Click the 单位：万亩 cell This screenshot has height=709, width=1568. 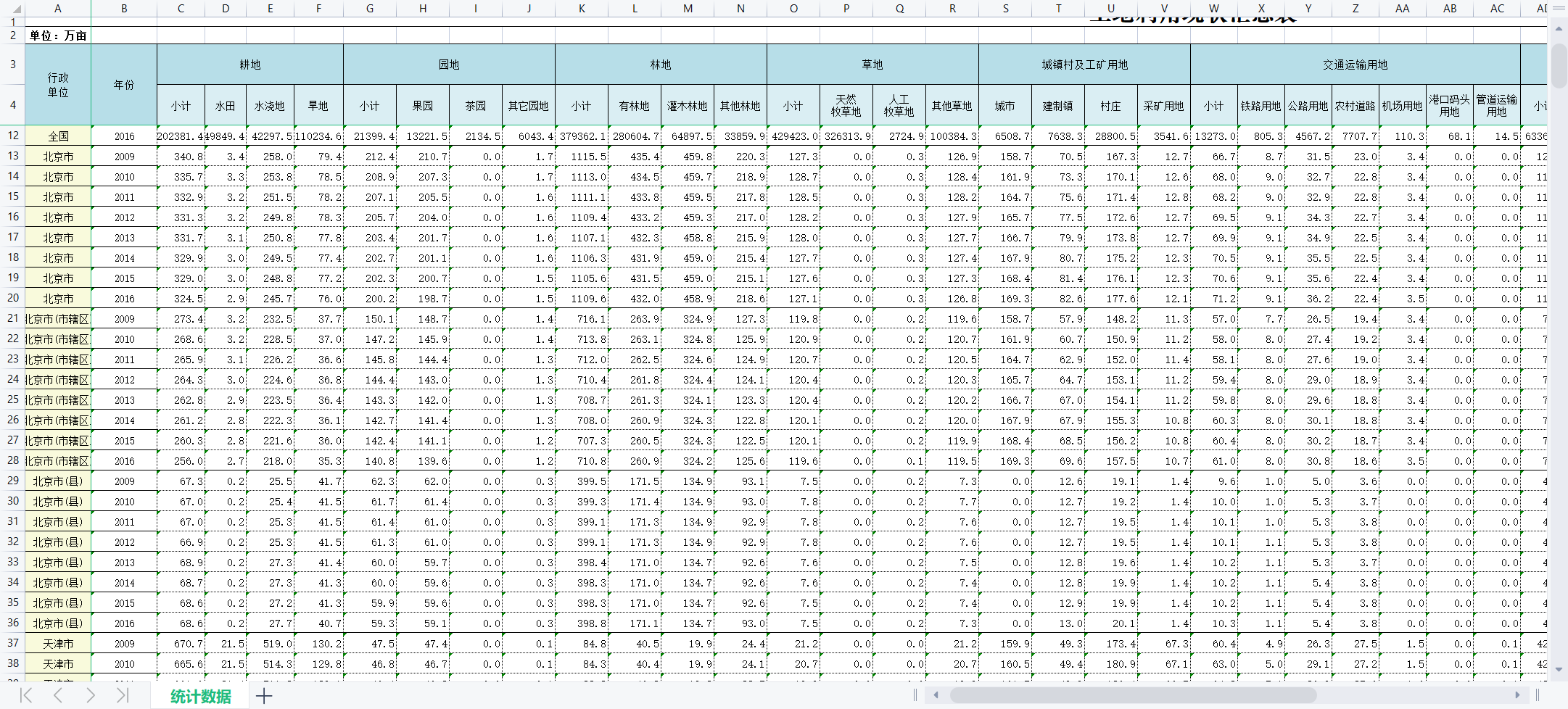coord(58,36)
